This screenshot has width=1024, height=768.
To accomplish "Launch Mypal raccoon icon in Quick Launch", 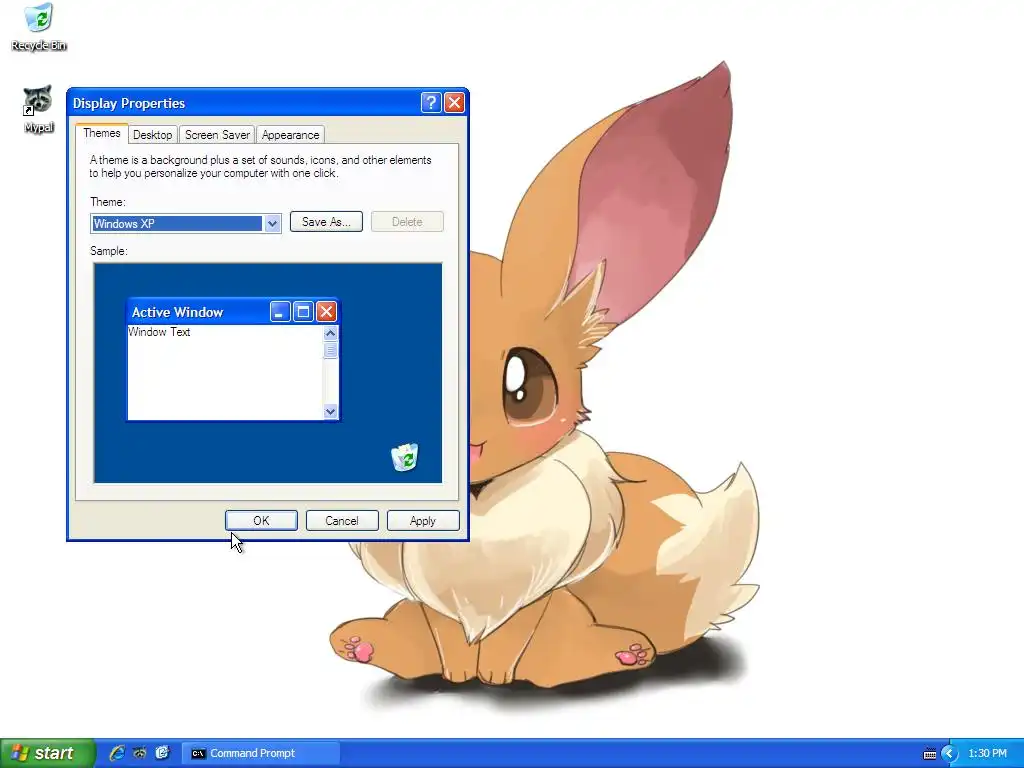I will 140,753.
